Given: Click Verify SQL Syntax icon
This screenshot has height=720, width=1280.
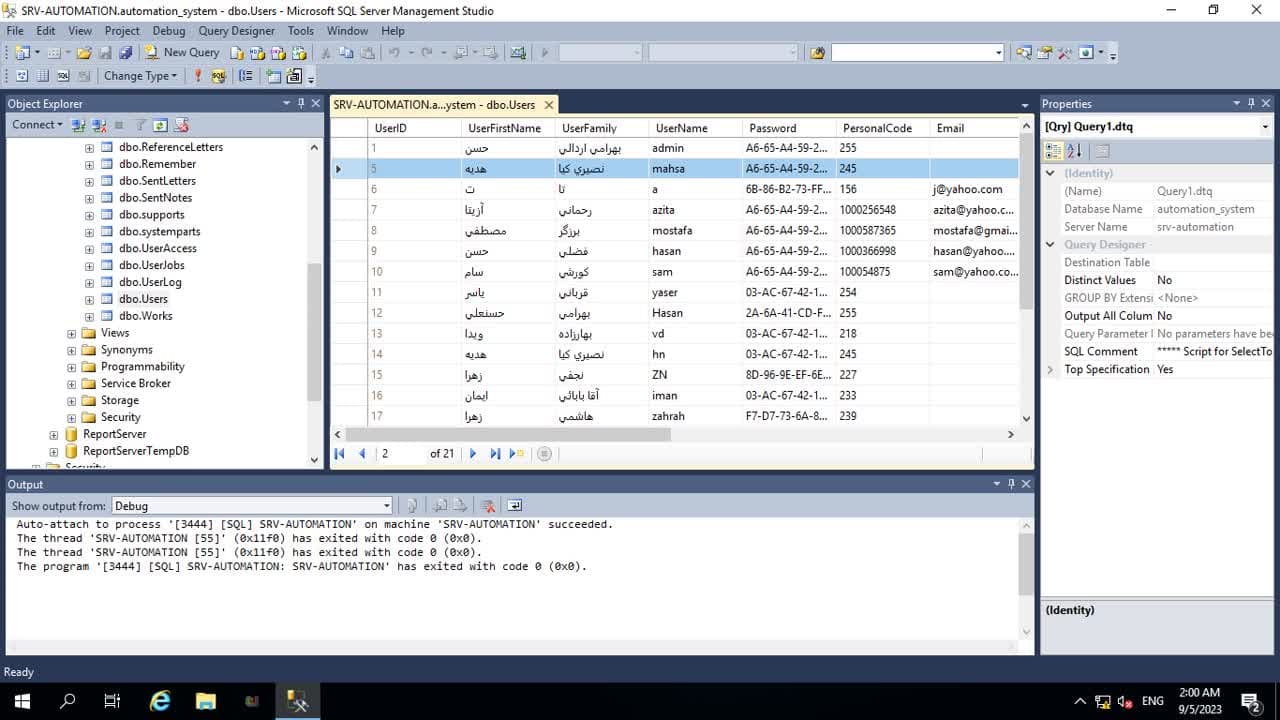Looking at the screenshot, I should click(x=219, y=76).
